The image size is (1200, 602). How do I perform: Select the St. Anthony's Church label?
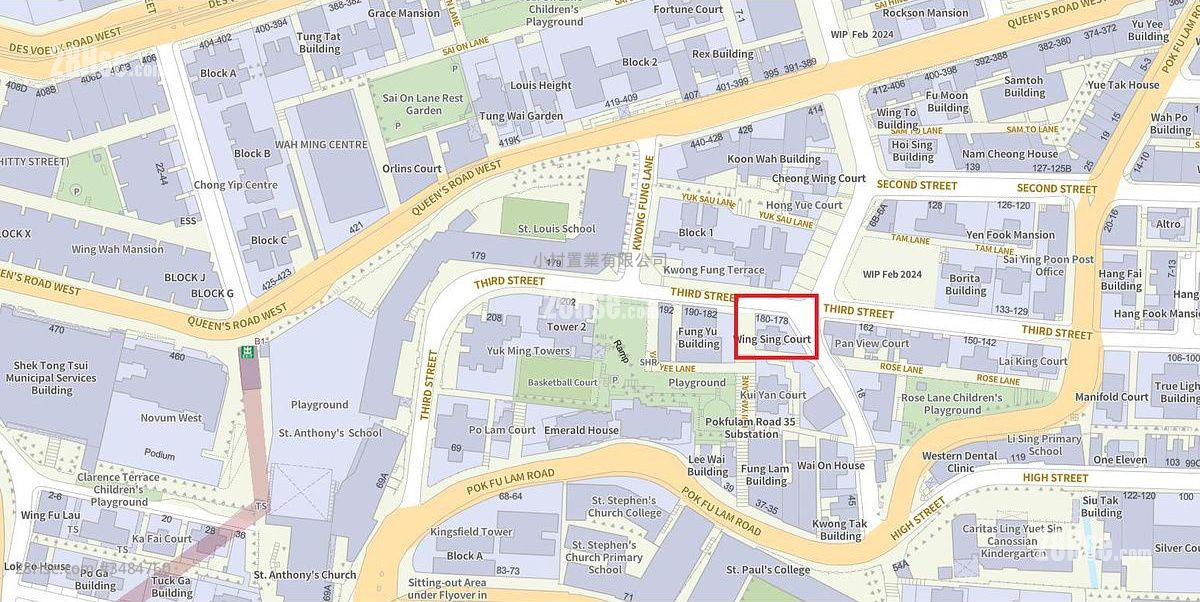click(x=304, y=575)
